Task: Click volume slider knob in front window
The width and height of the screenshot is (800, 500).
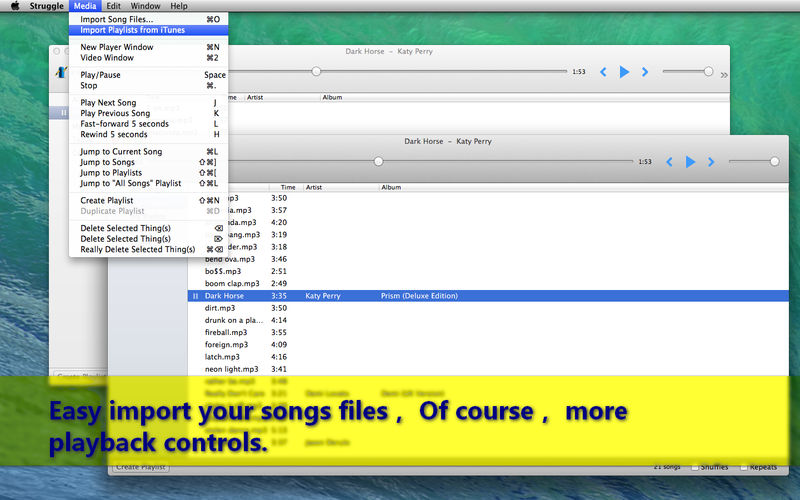Action: (x=774, y=162)
